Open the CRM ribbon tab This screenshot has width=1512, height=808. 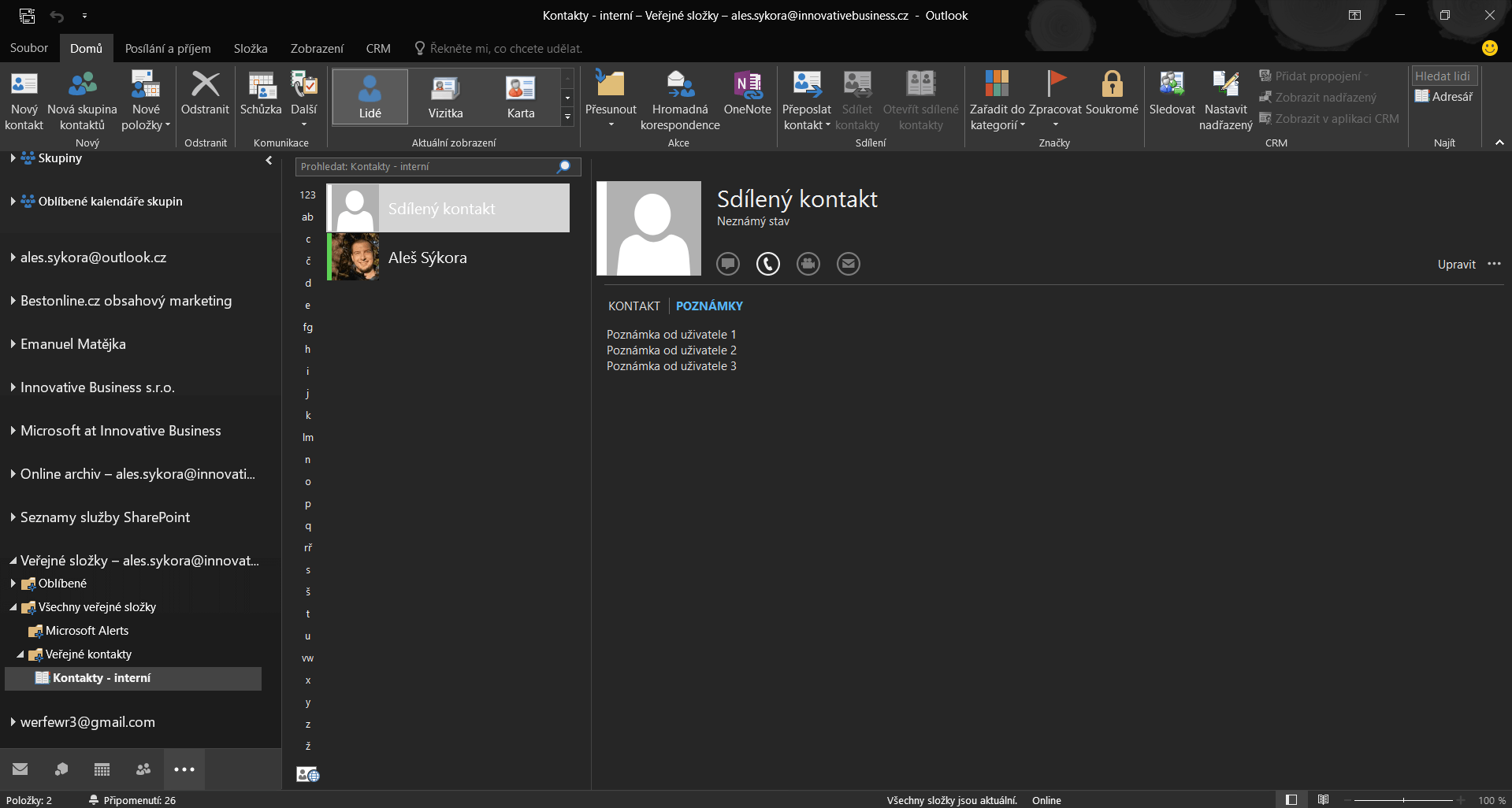pyautogui.click(x=378, y=48)
